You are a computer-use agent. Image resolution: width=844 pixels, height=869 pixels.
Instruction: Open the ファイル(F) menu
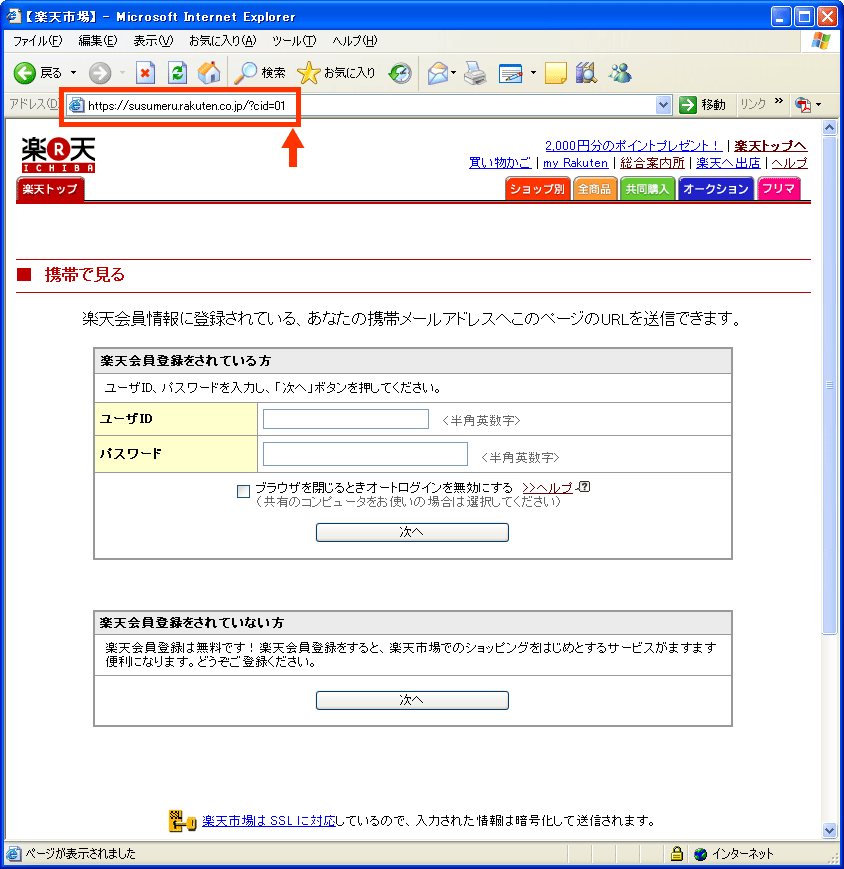38,41
